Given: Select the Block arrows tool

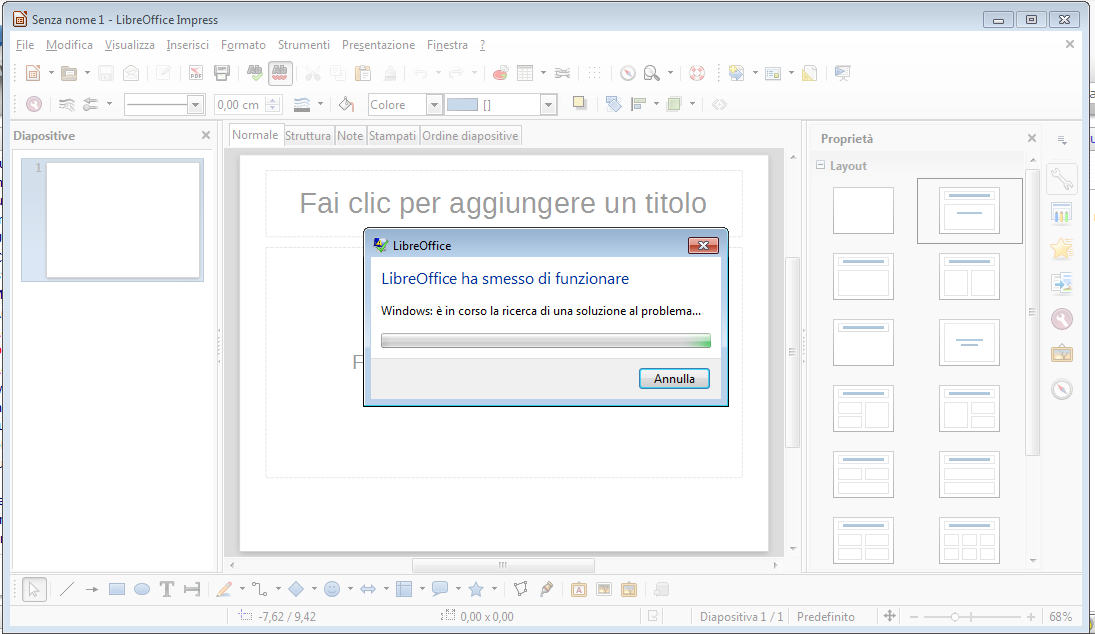Looking at the screenshot, I should click(368, 589).
